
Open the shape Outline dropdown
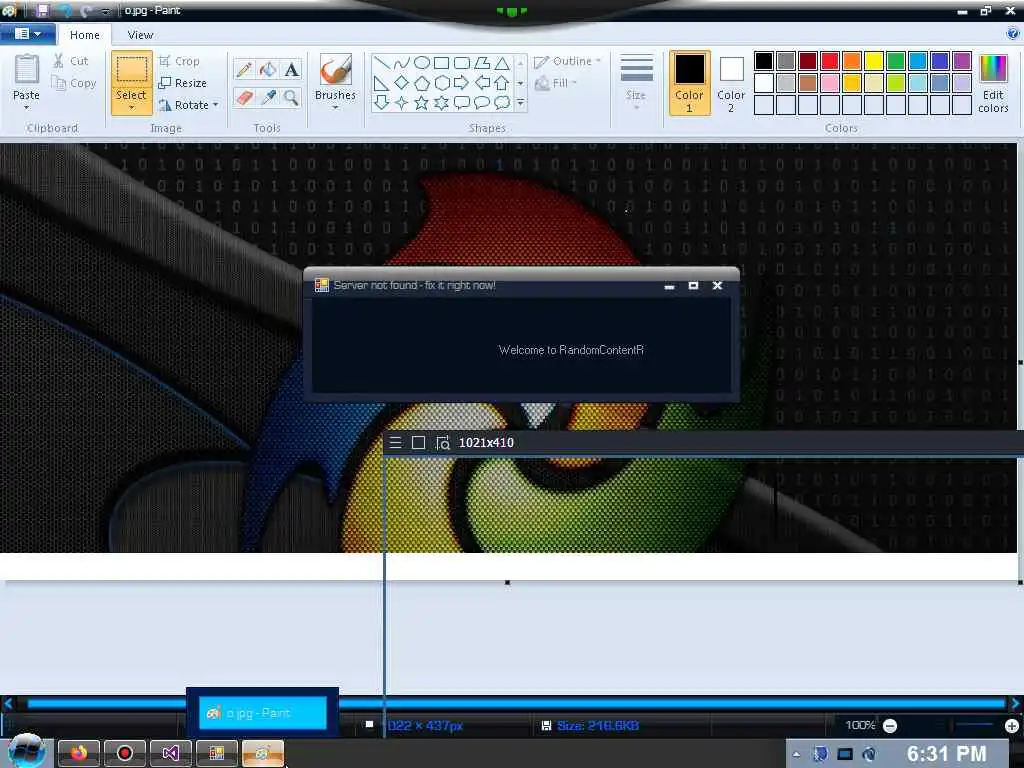(x=568, y=61)
